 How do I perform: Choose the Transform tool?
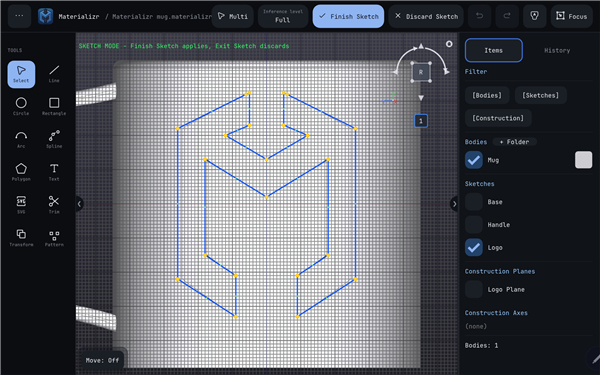(21, 238)
